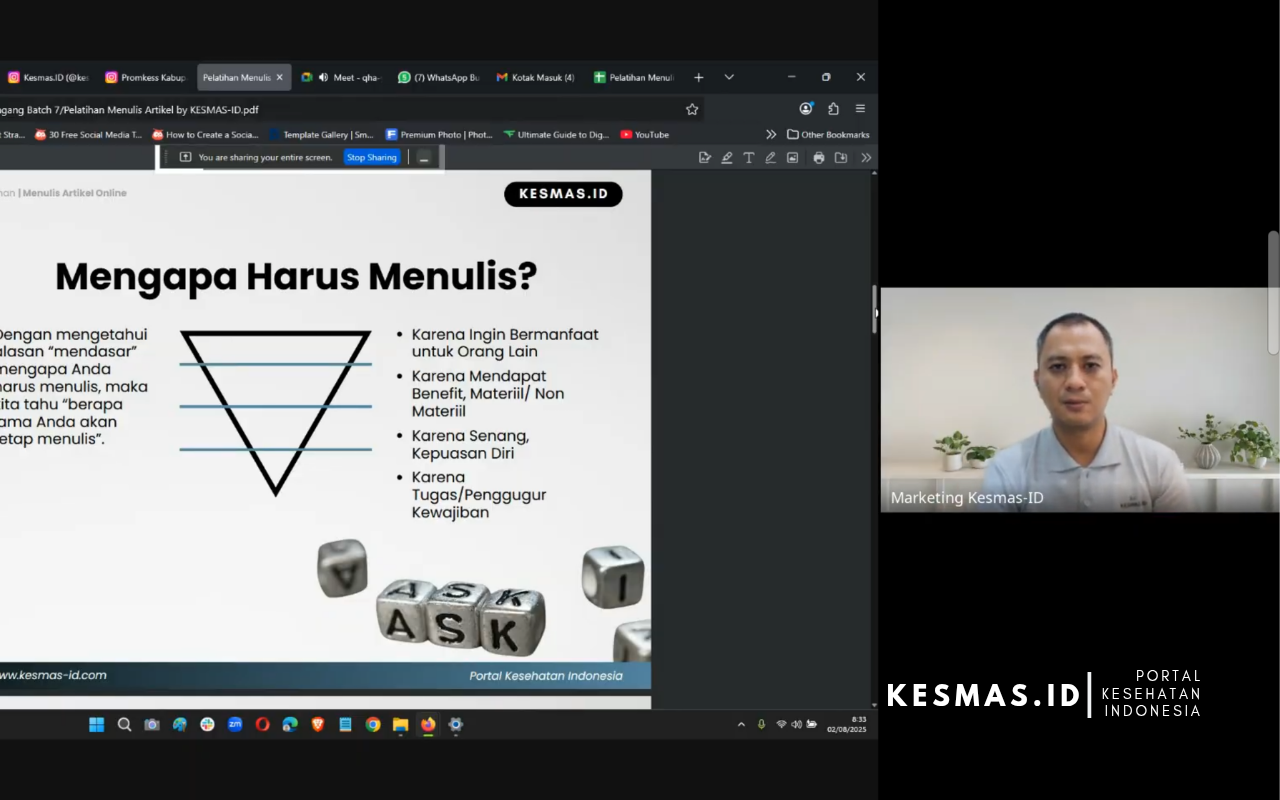This screenshot has height=800, width=1280.
Task: Open the Zoom app in taskbar
Action: (235, 725)
